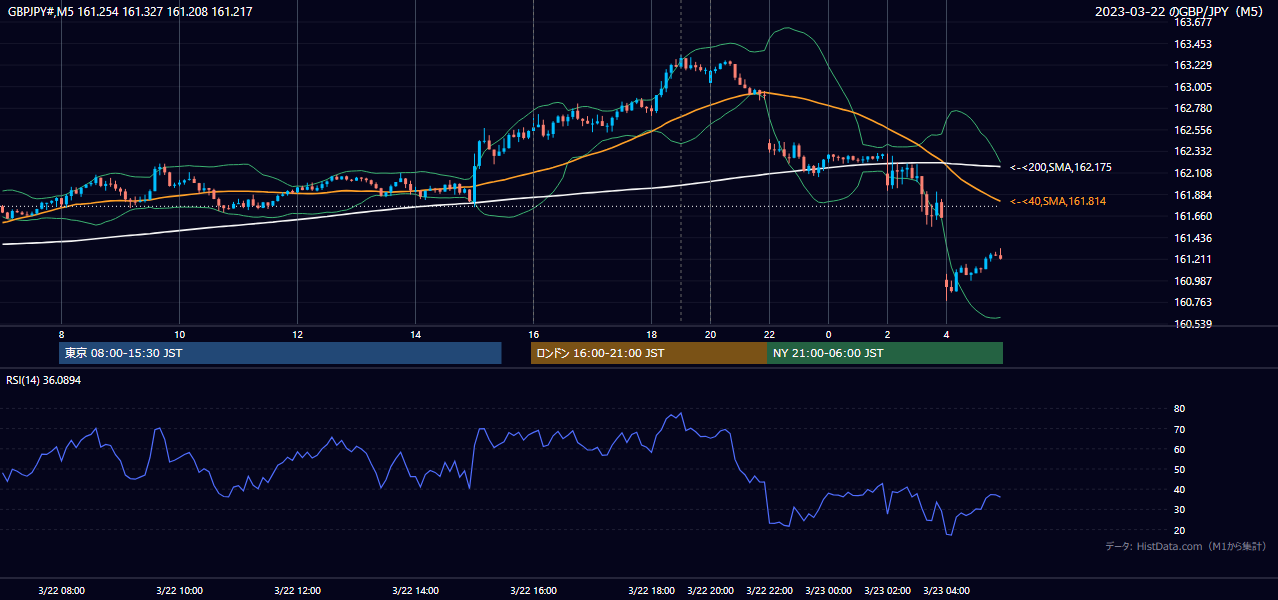
Task: Click the 3/22 08:00 date label
Action: coord(61,590)
